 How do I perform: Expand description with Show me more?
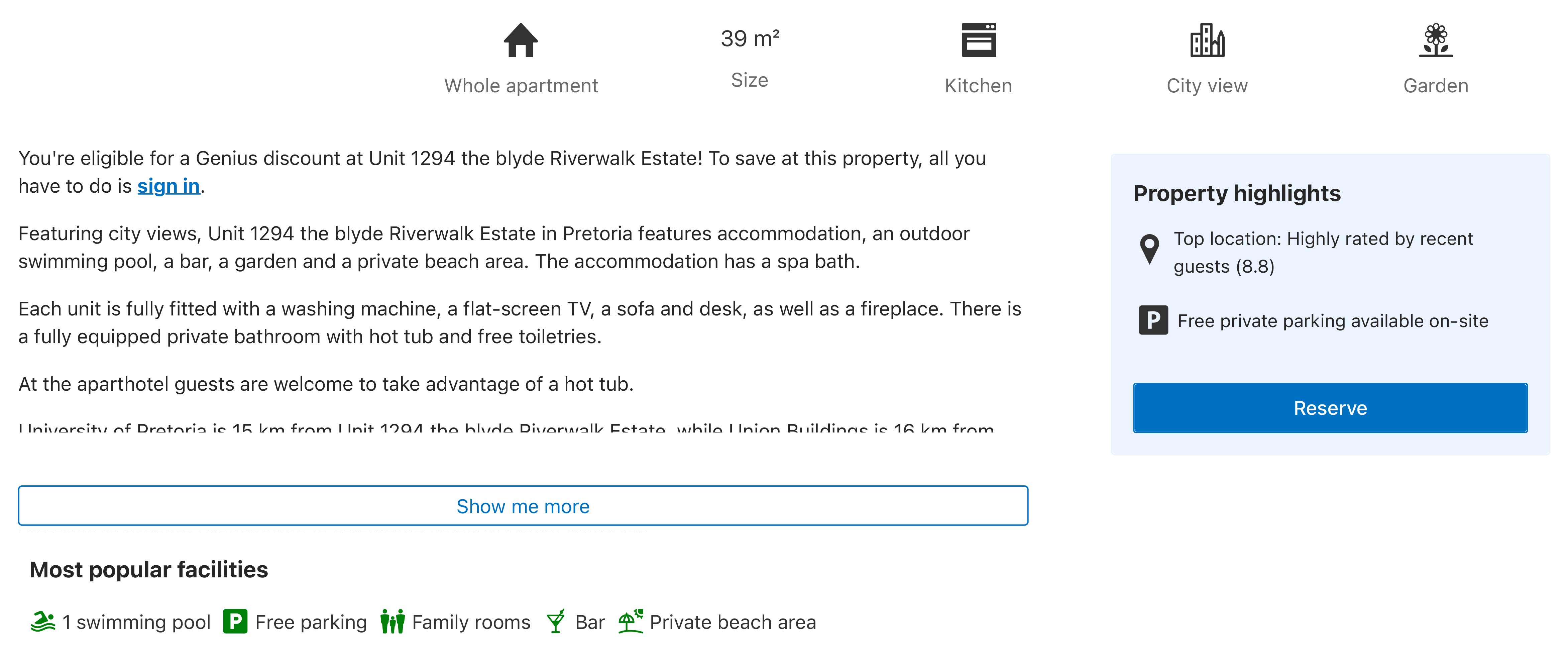[523, 506]
